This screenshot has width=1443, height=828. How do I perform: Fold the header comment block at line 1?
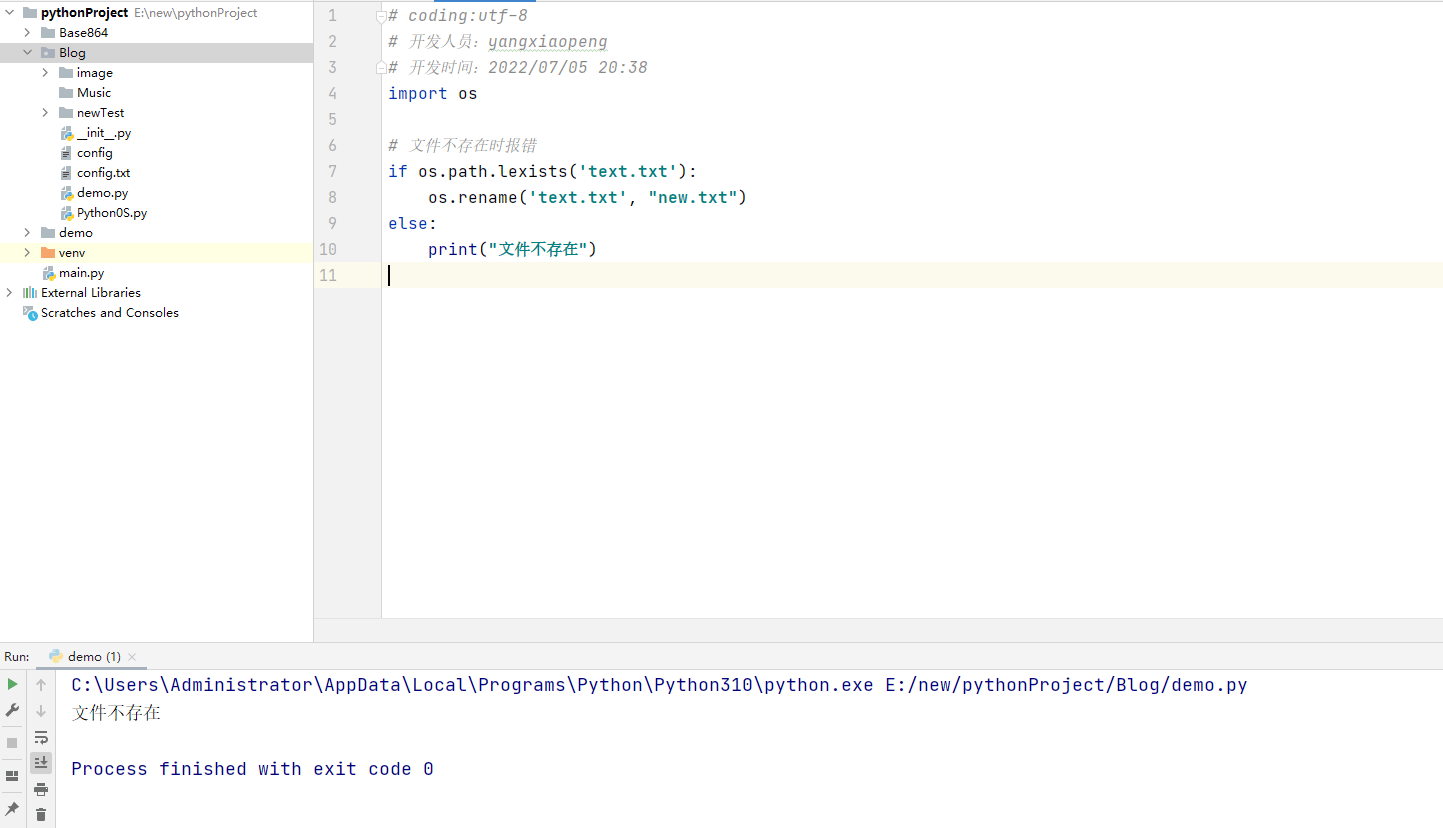(x=381, y=16)
